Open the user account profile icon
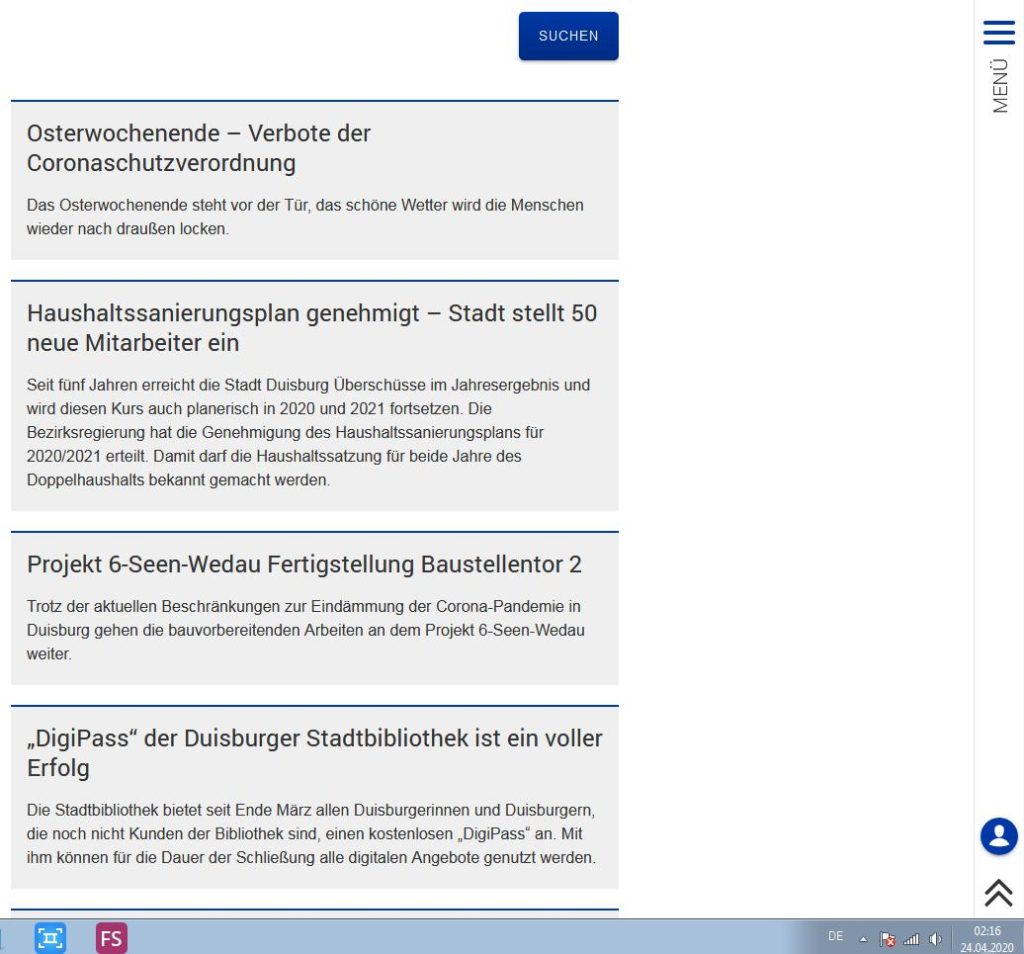The height and width of the screenshot is (954, 1024). (999, 836)
